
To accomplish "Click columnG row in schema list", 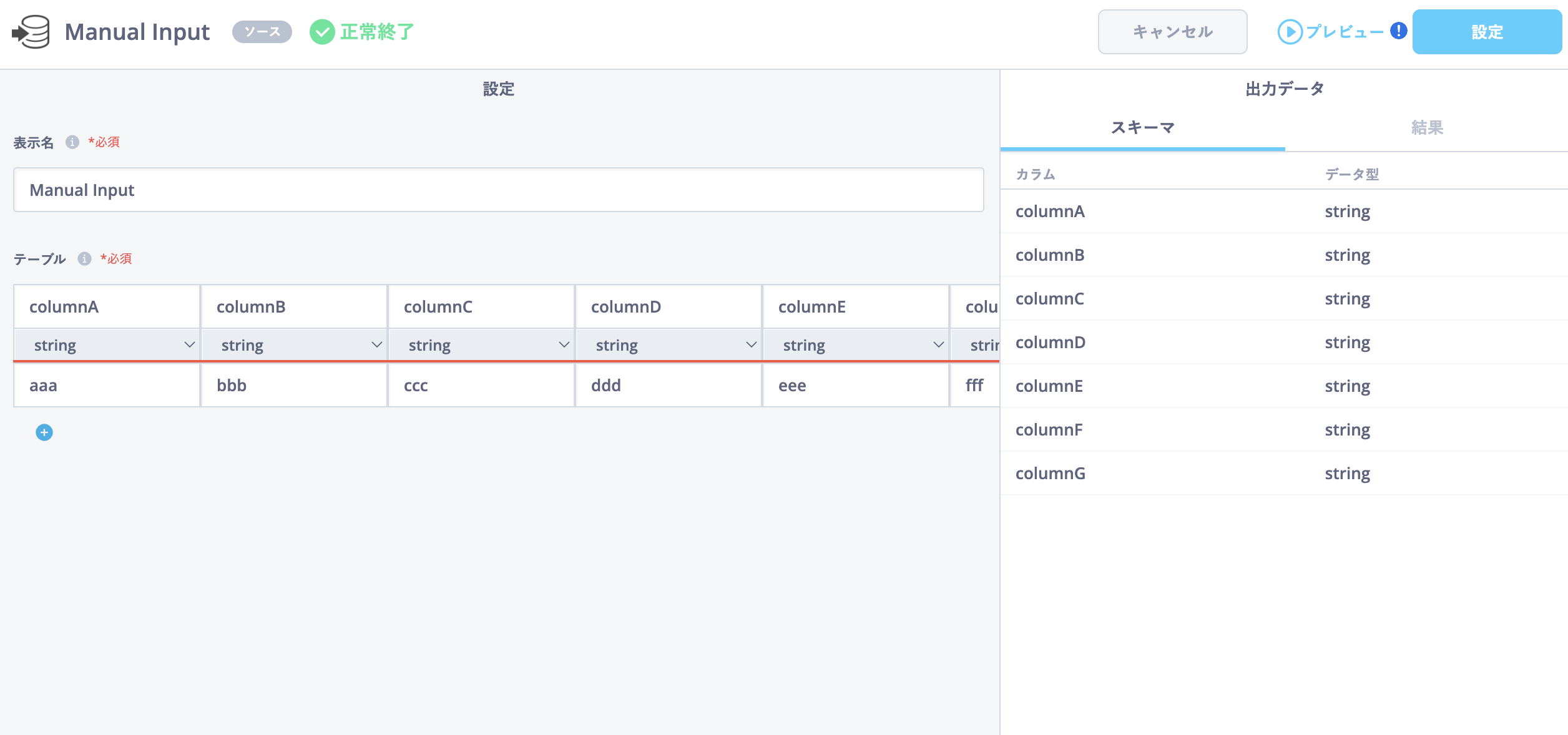I will (x=1284, y=474).
